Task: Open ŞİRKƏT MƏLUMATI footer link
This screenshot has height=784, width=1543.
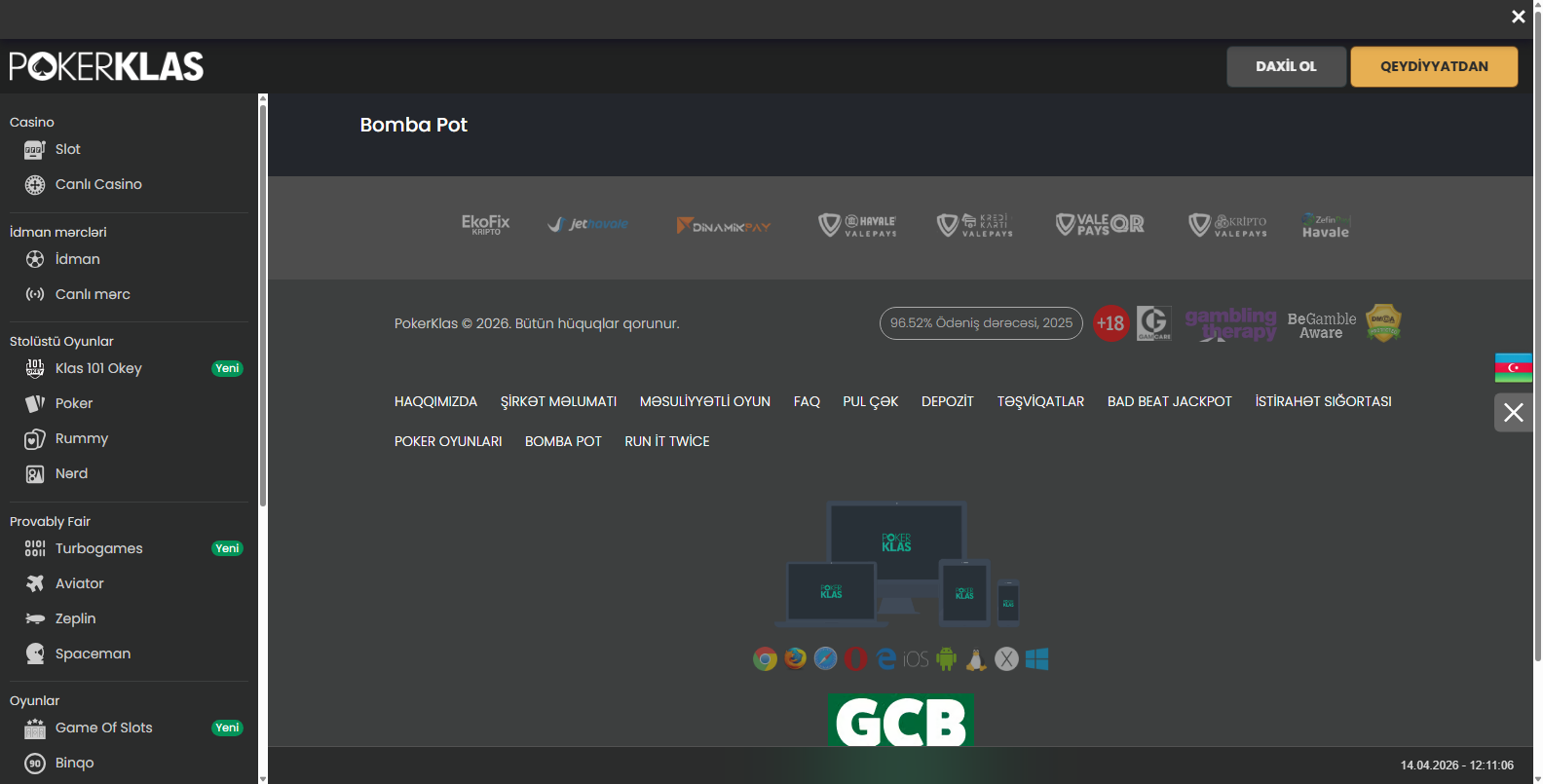Action: 559,401
